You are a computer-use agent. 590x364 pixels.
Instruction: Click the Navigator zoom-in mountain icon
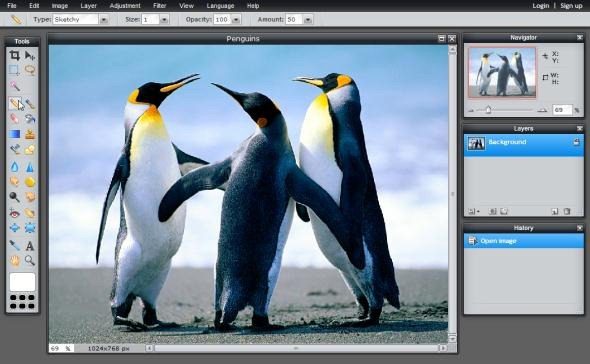542,110
